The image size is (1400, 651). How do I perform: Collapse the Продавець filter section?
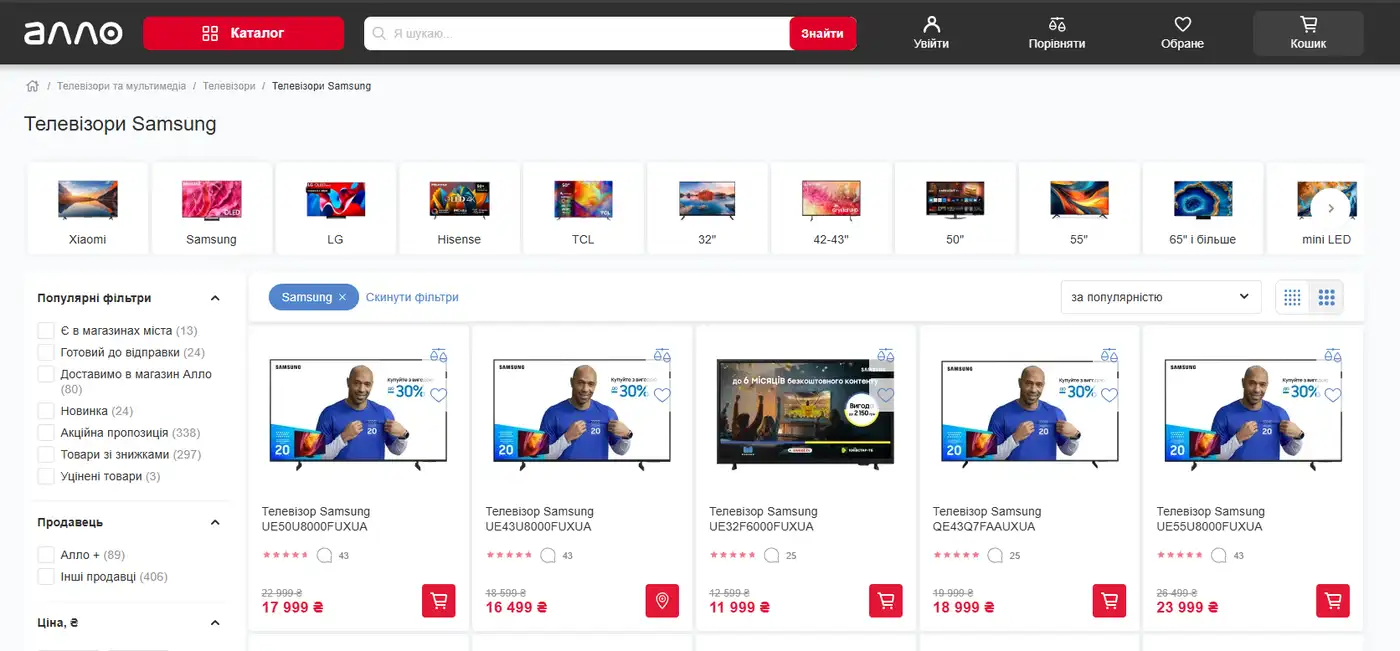pos(215,522)
